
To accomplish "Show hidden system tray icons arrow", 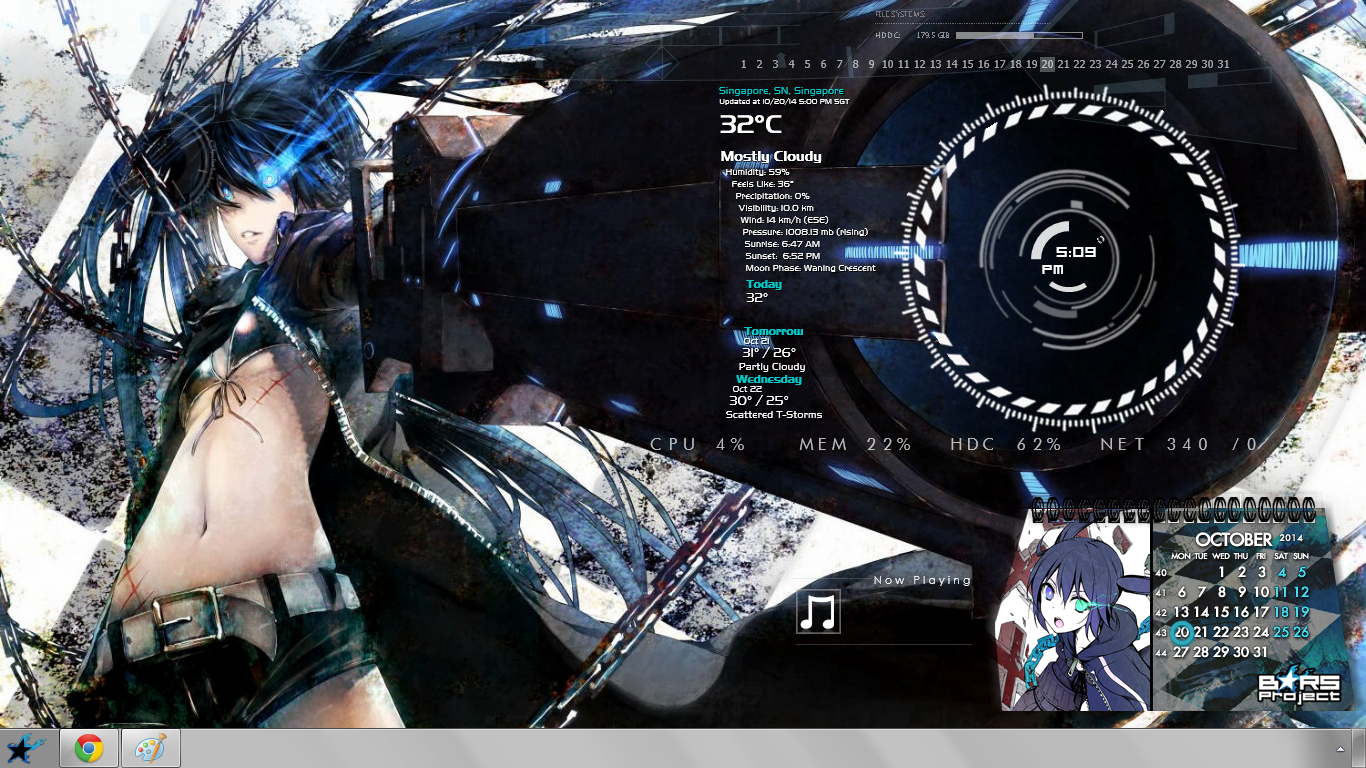I will (x=1340, y=749).
